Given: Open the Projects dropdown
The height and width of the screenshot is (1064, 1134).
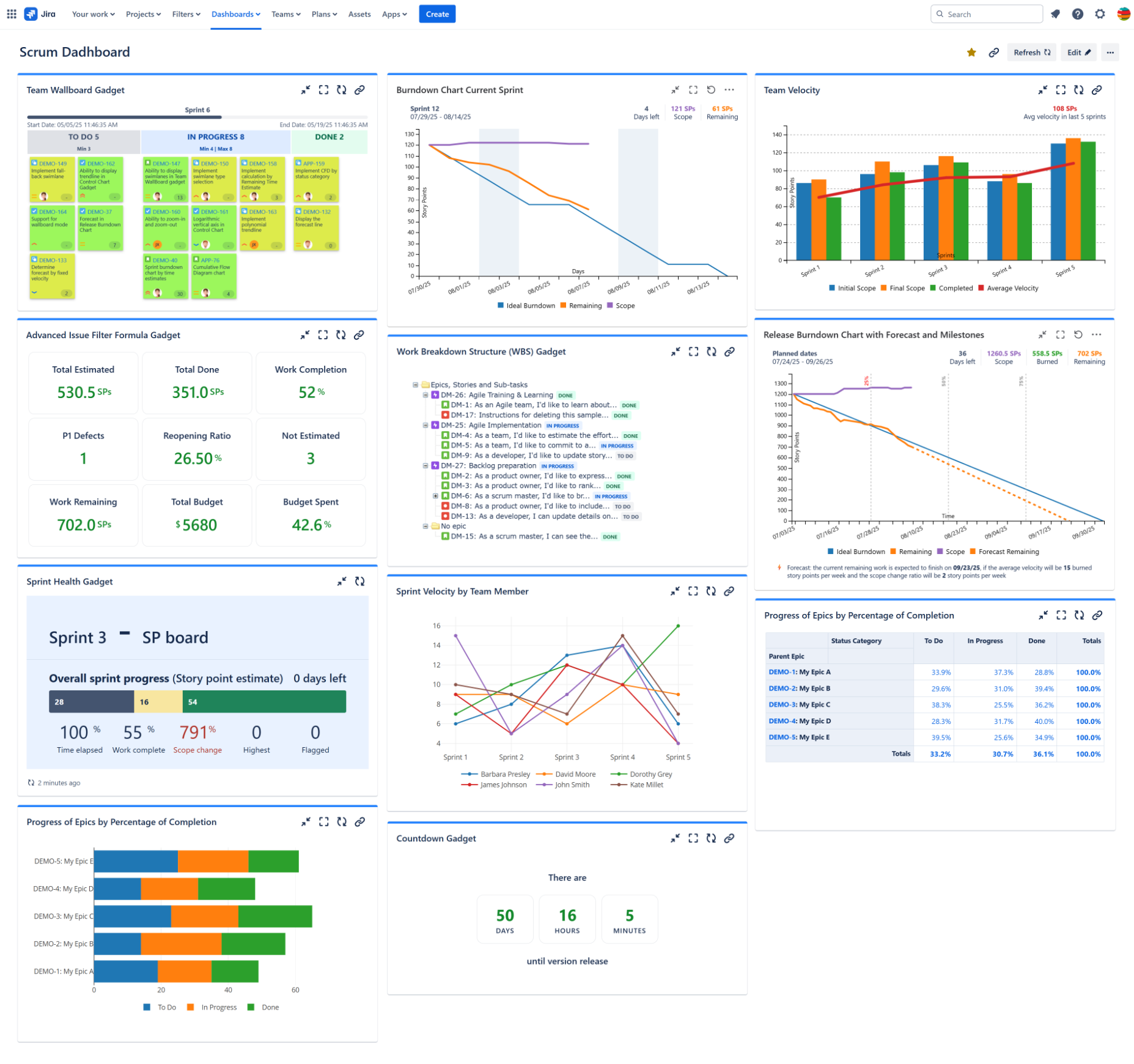Looking at the screenshot, I should 143,14.
